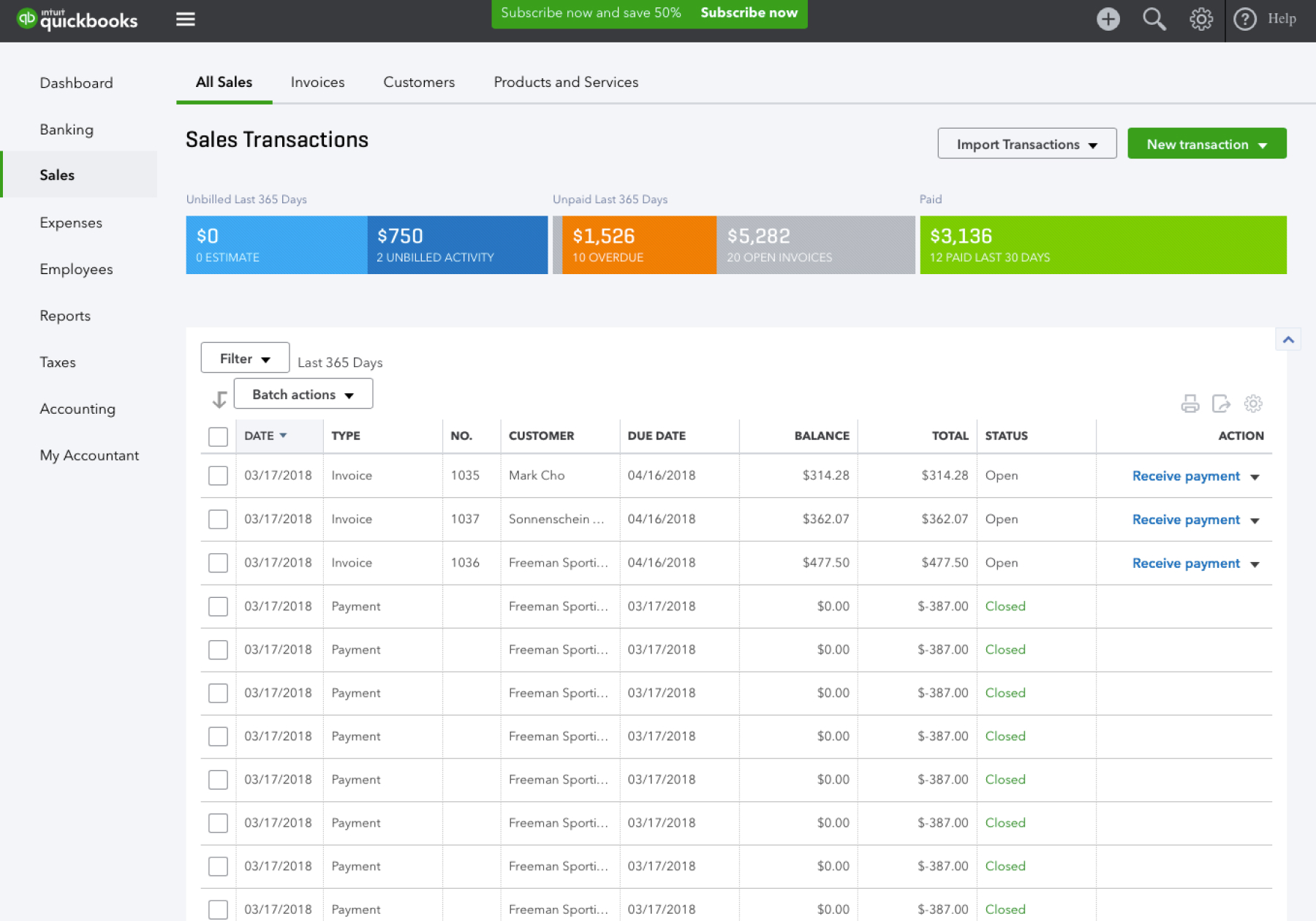Open the top-bar settings gear

(x=1200, y=18)
